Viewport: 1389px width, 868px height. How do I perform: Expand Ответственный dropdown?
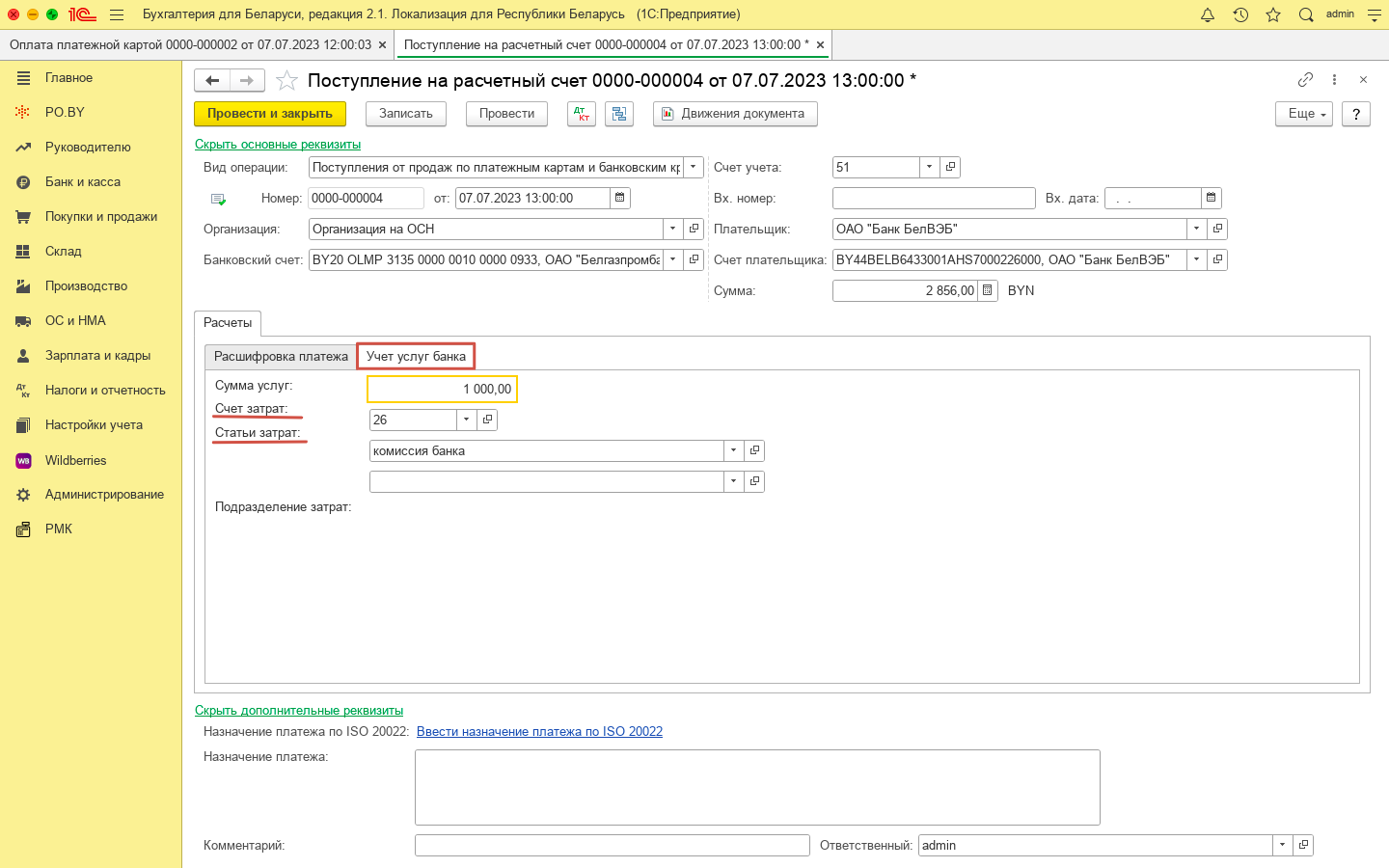(1282, 845)
